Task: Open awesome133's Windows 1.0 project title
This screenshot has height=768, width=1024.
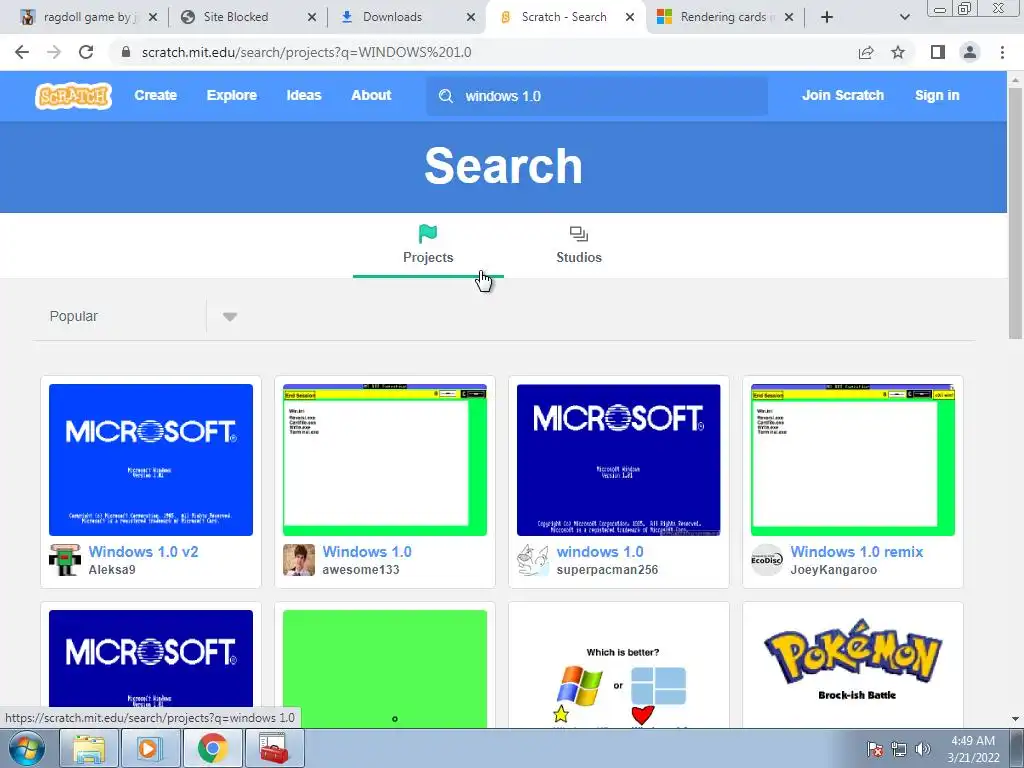Action: 367,552
